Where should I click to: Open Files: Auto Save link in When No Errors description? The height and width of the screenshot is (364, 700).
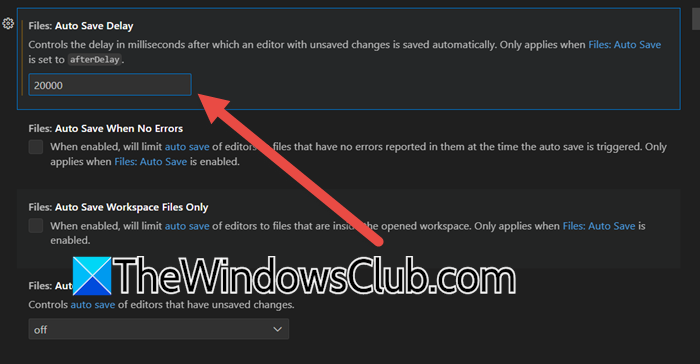pyautogui.click(x=150, y=162)
